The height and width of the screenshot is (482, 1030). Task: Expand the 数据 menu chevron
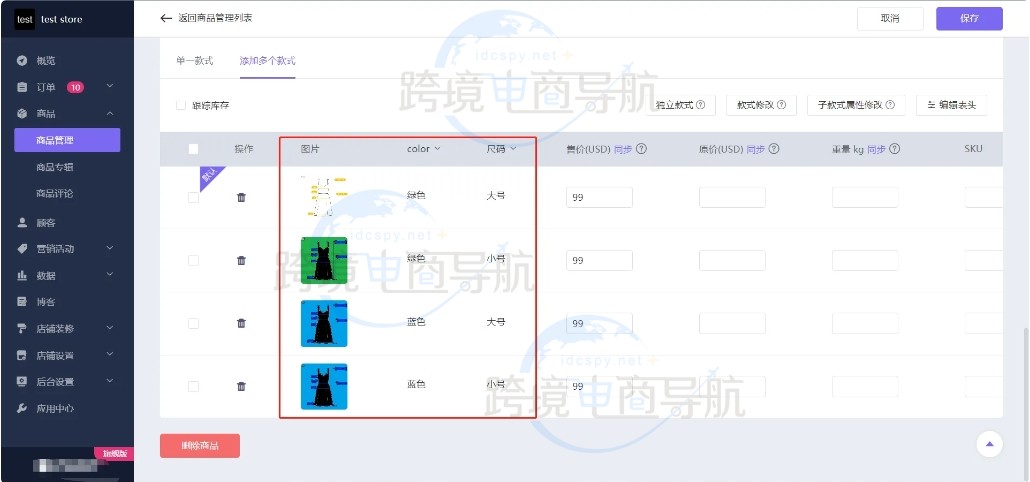[x=110, y=275]
